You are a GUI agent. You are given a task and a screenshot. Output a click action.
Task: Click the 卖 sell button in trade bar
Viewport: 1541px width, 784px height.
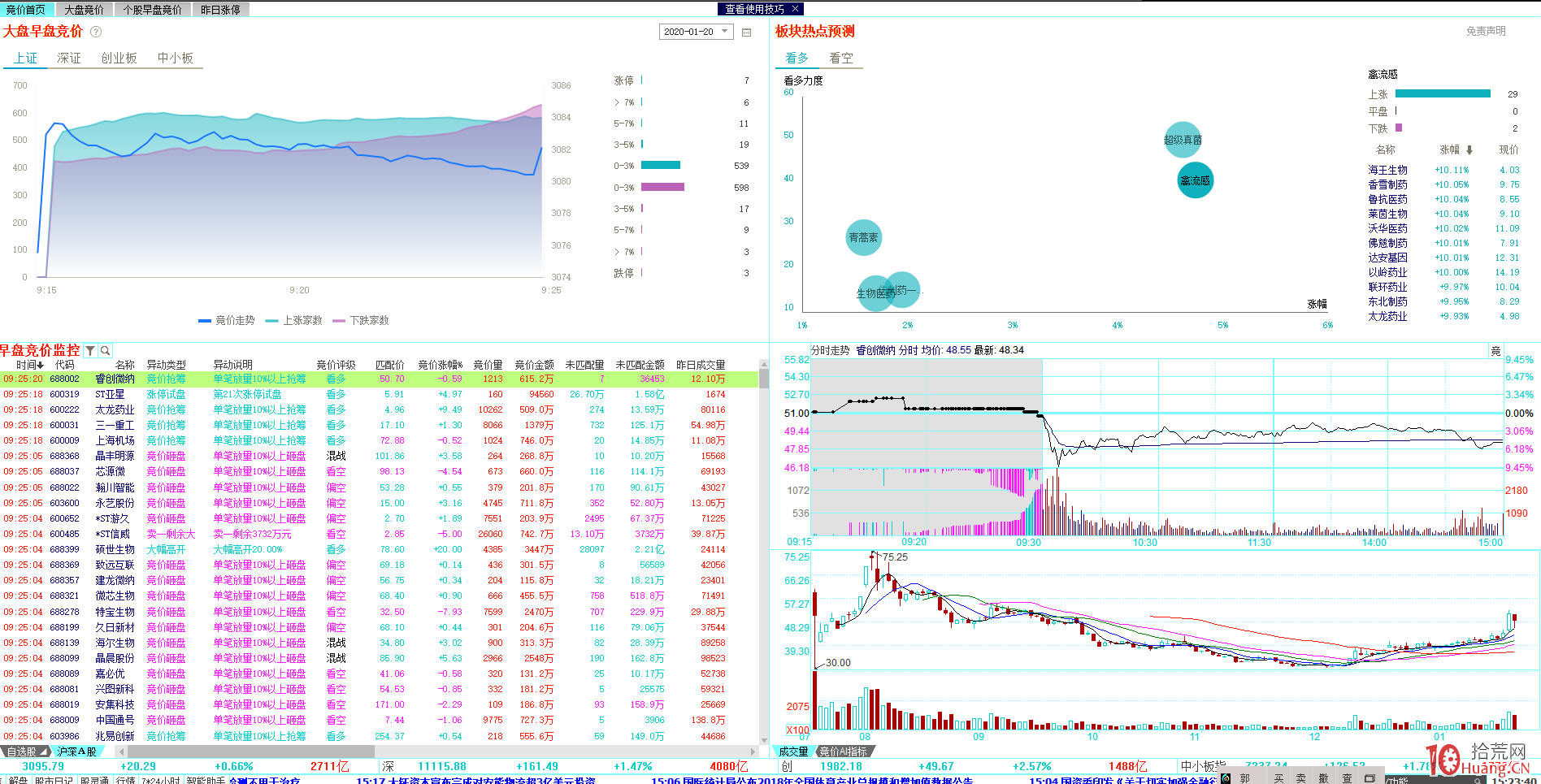tap(1301, 778)
